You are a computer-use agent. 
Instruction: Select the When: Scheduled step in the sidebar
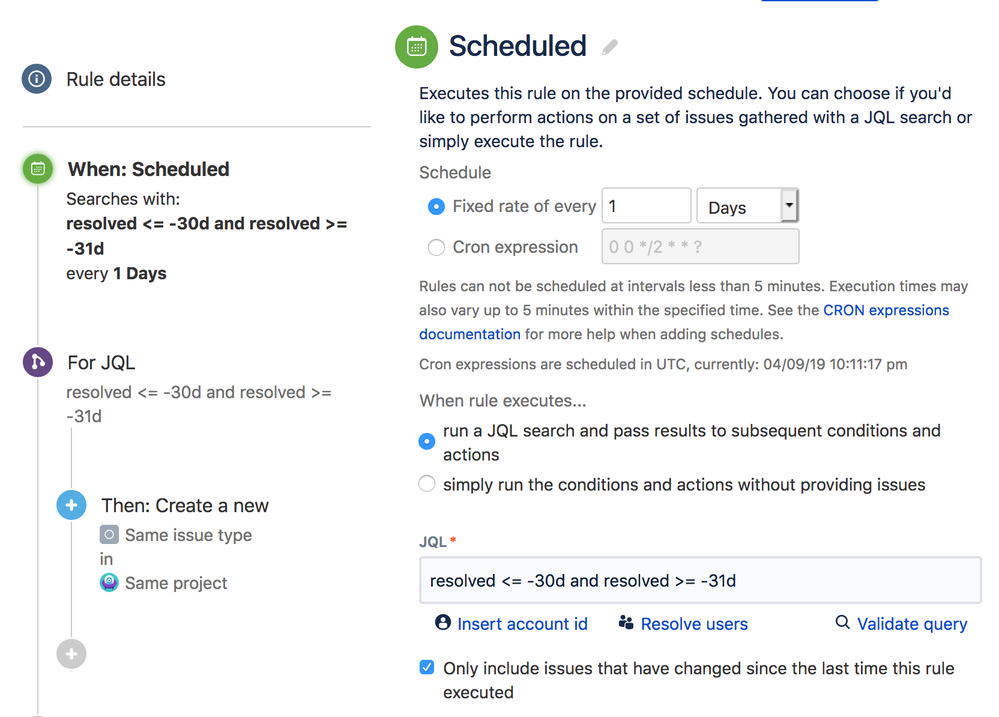[148, 169]
